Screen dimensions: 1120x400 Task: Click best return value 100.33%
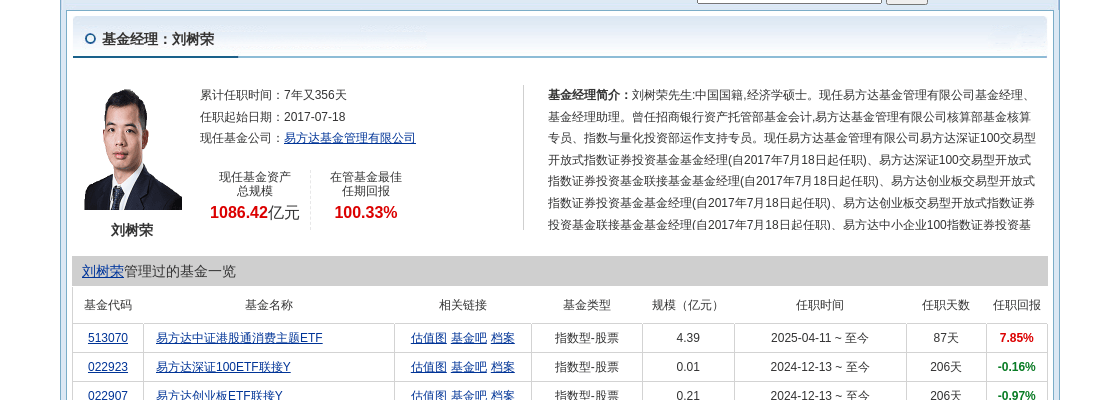coord(366,213)
